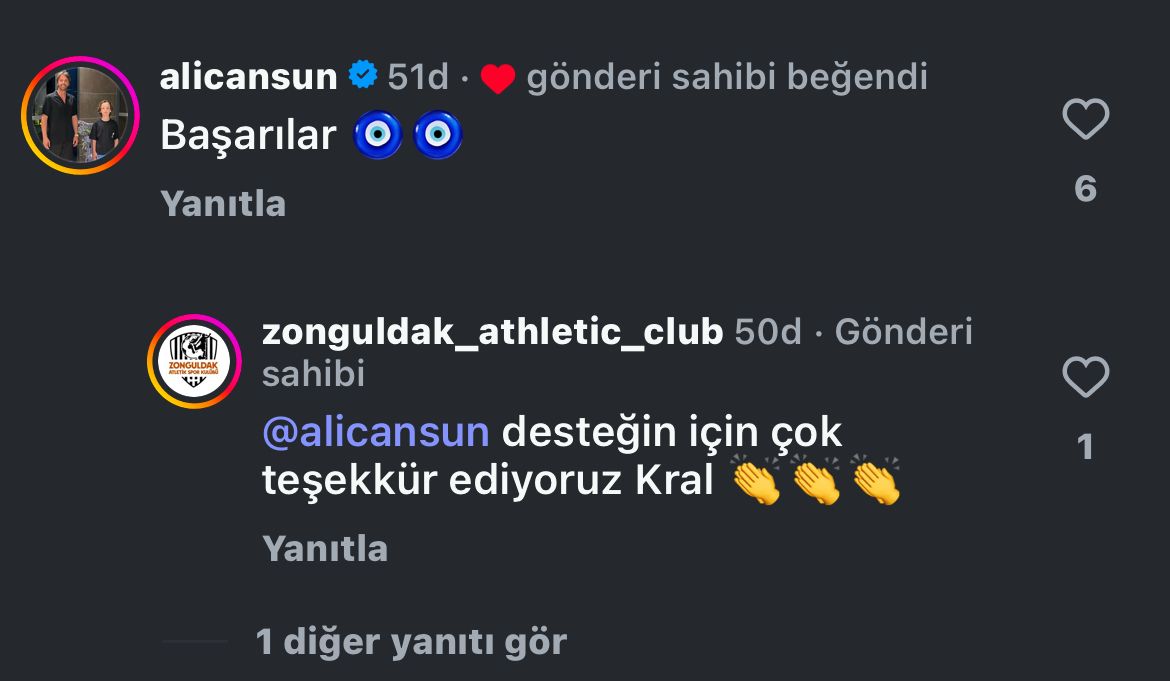Click the blue verified badge beside alicansun
1170x681 pixels.
coord(363,75)
